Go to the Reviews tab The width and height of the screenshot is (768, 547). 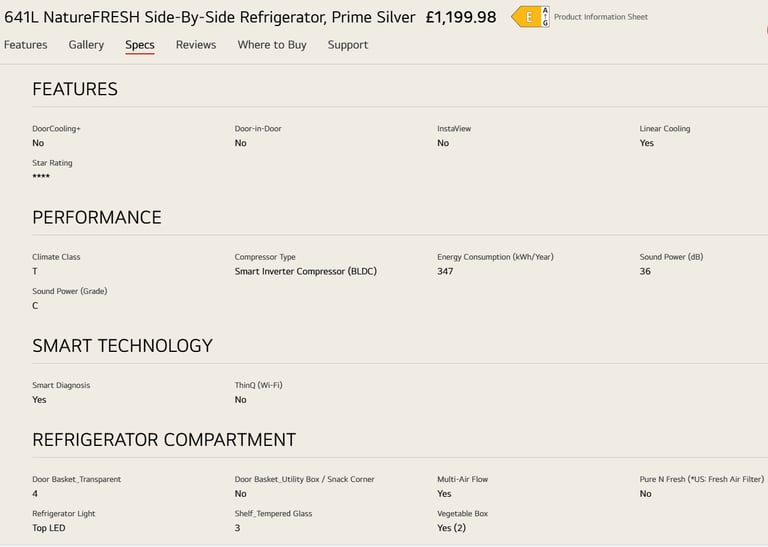point(196,45)
